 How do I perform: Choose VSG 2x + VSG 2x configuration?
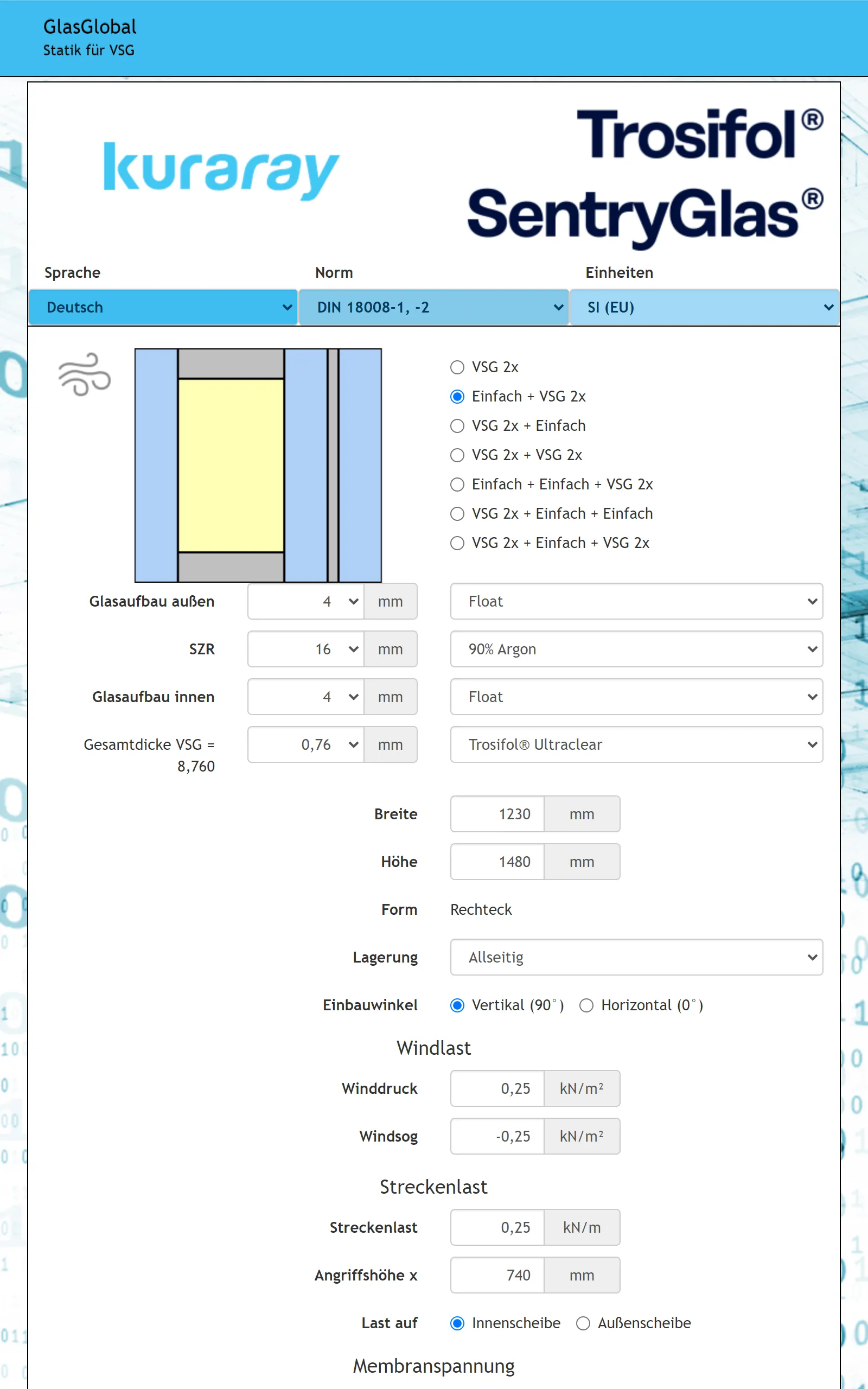click(x=457, y=455)
